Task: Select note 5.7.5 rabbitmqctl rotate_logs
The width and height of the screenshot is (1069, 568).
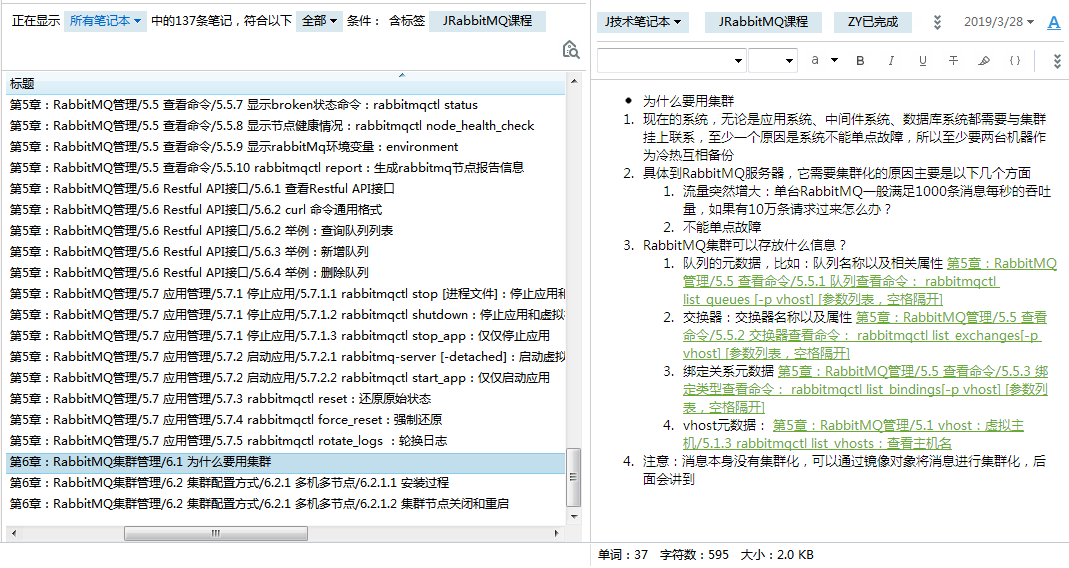Action: click(x=286, y=441)
